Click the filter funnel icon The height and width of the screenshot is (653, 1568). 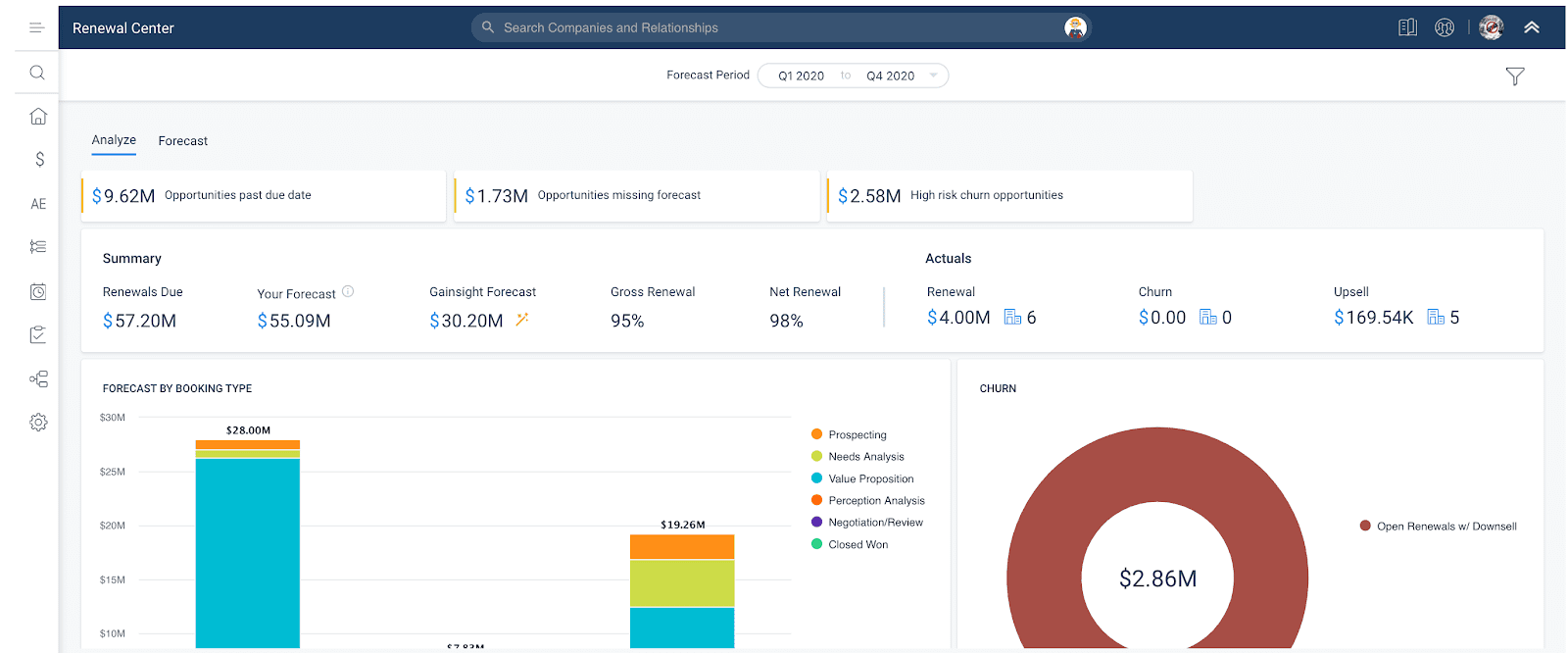point(1514,76)
